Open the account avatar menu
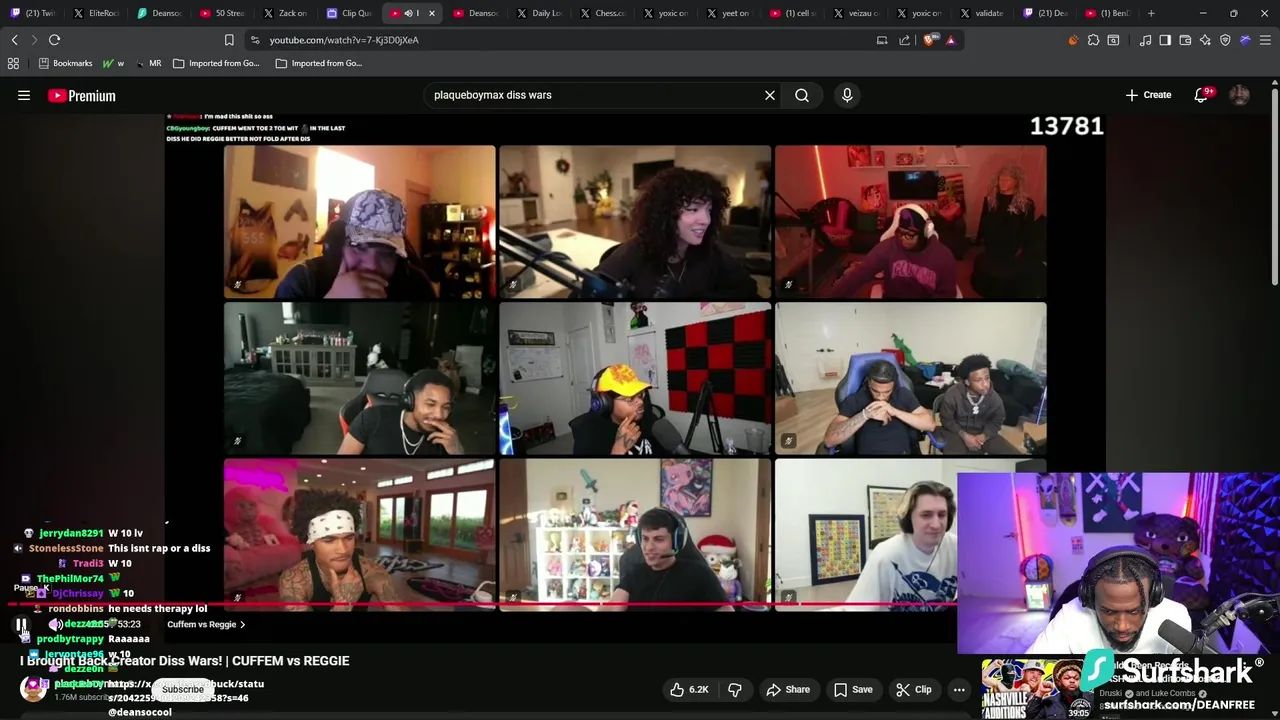 [1240, 95]
